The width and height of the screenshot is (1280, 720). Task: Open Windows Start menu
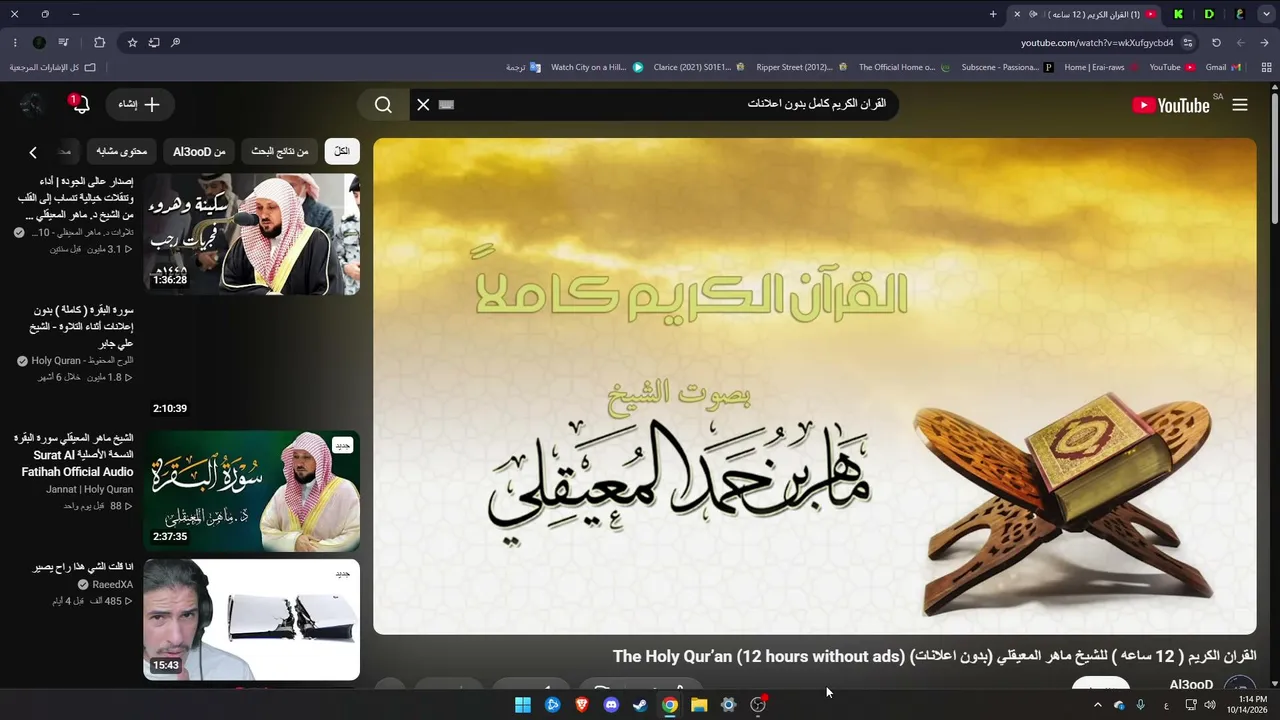523,705
